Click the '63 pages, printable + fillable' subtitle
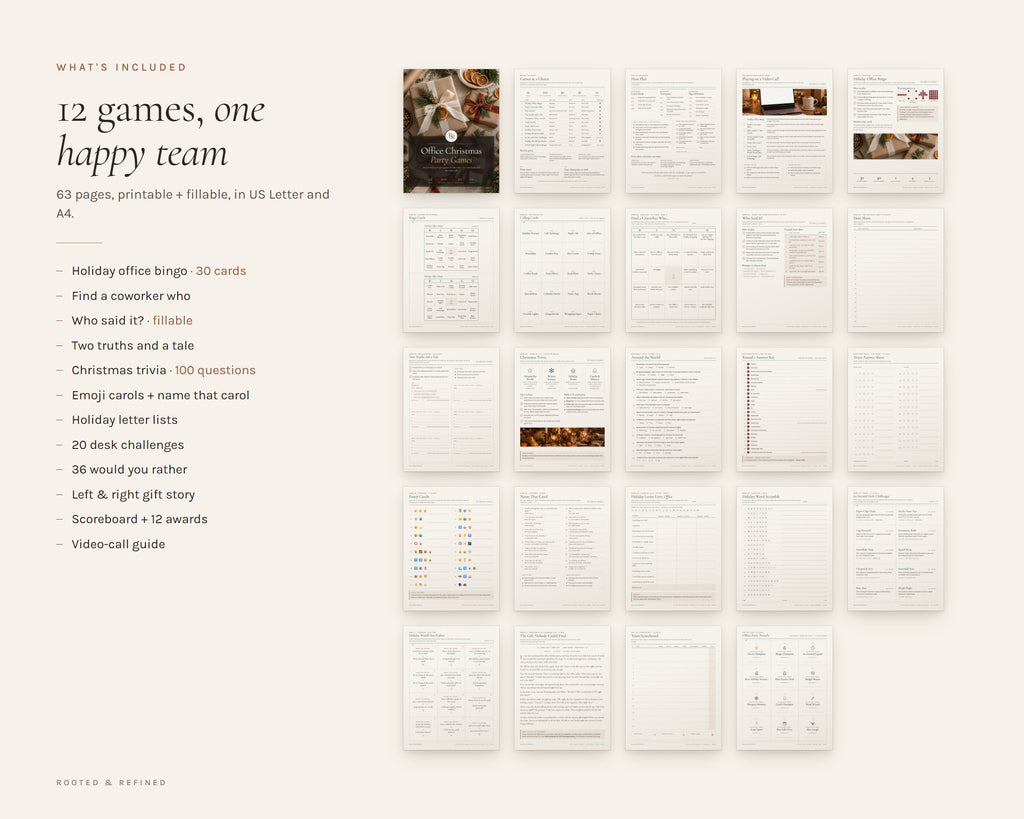1024x819 pixels. [193, 204]
